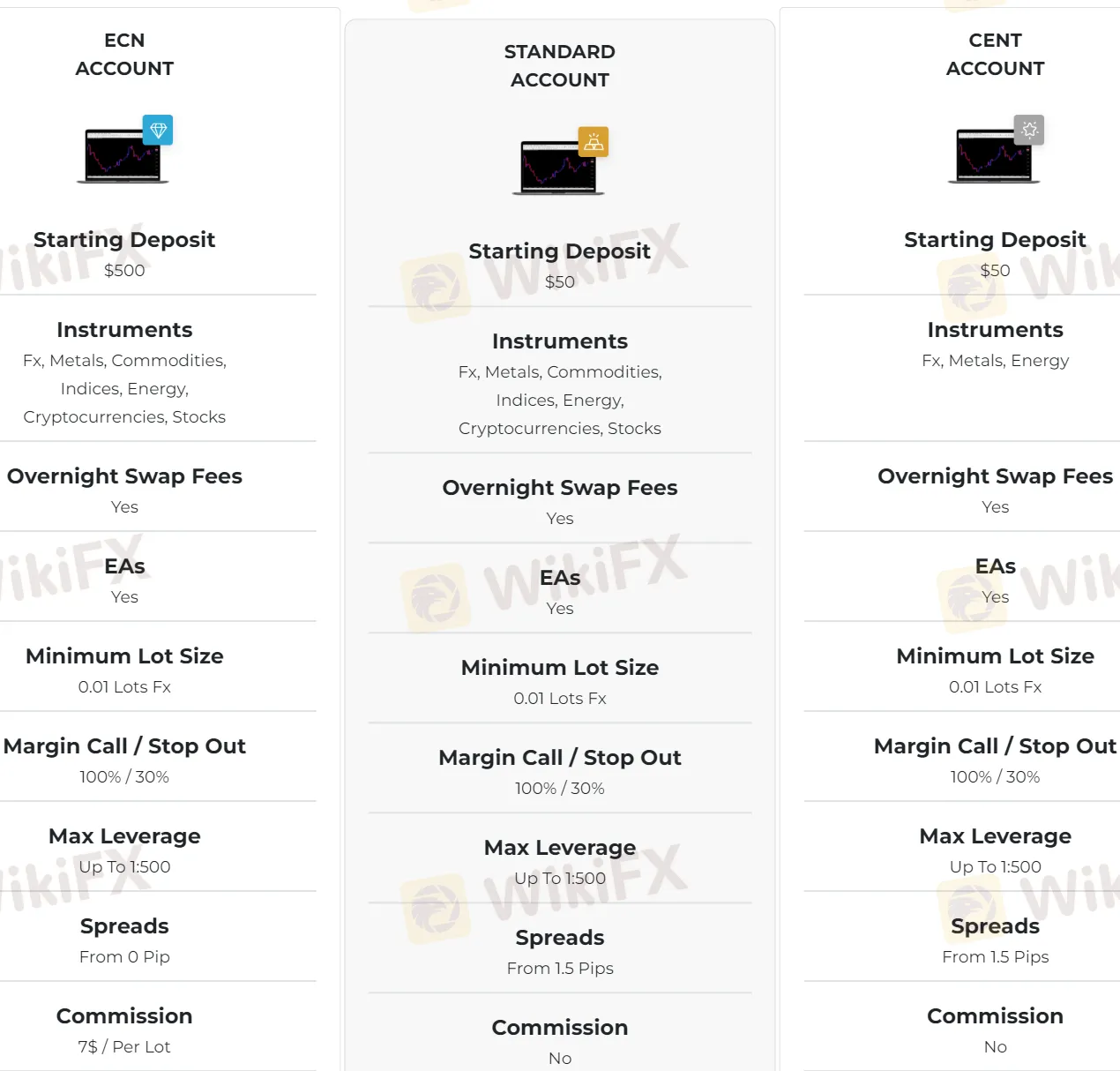The width and height of the screenshot is (1120, 1071).
Task: Click the gray star badge on Cent account
Action: point(1028,131)
